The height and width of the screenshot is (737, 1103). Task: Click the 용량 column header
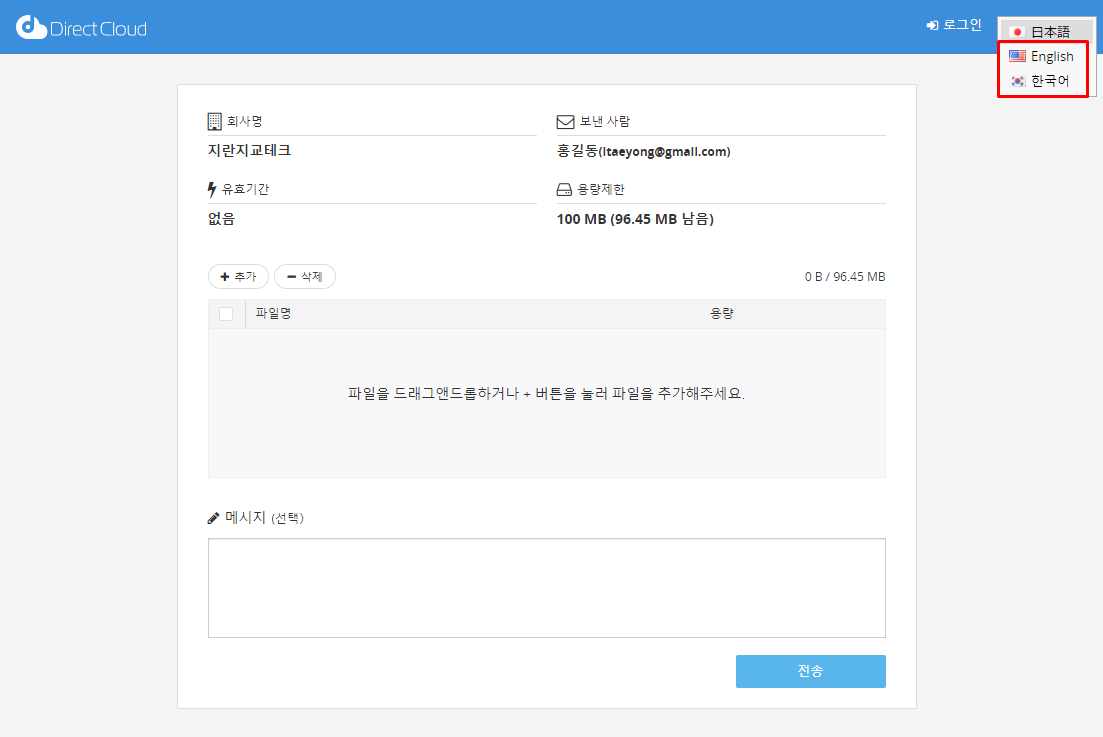pos(722,314)
